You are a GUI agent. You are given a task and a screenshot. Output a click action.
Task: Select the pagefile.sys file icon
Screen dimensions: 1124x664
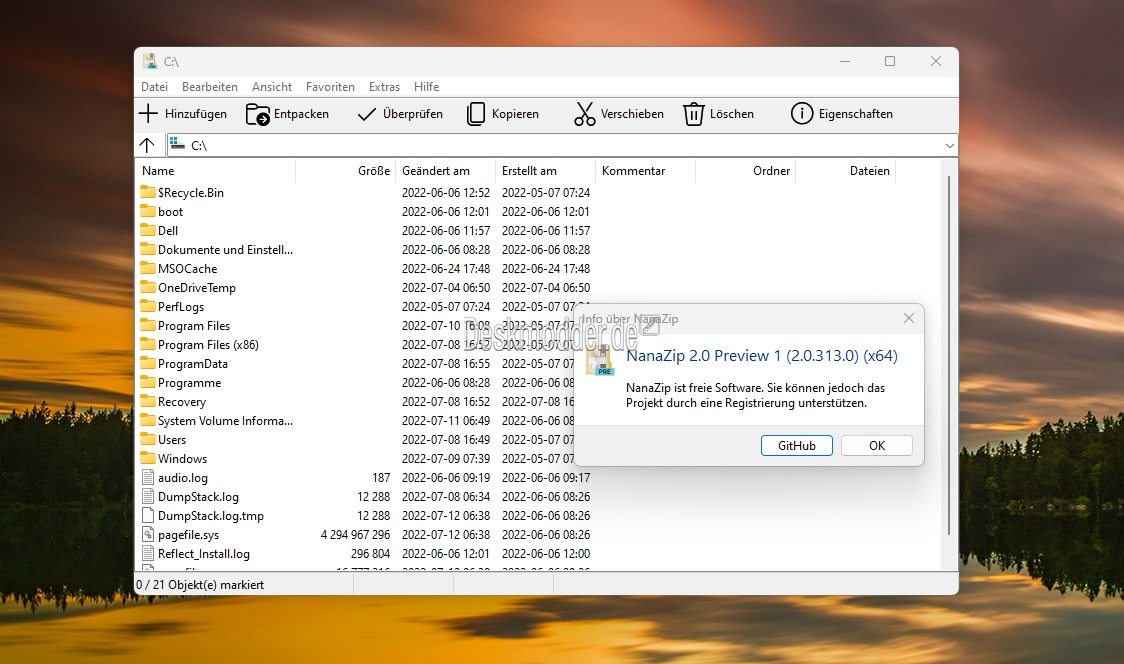click(148, 534)
